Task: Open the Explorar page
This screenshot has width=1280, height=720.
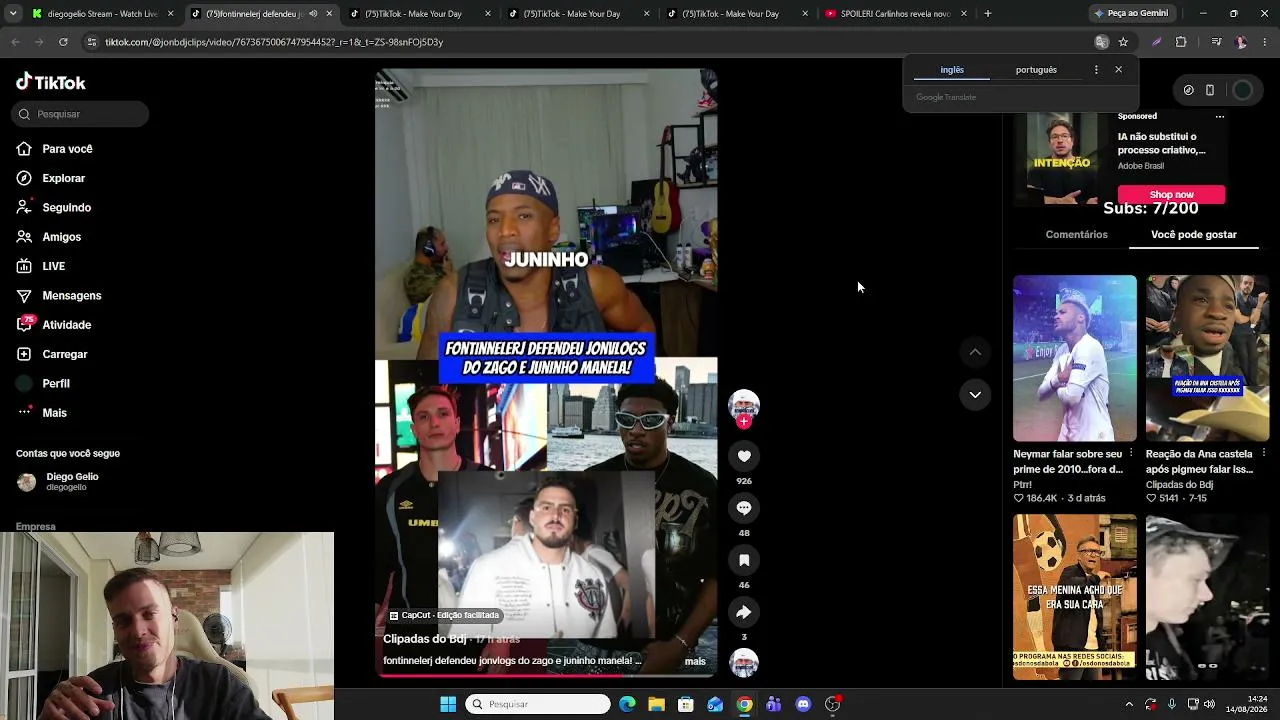Action: pyautogui.click(x=51, y=178)
